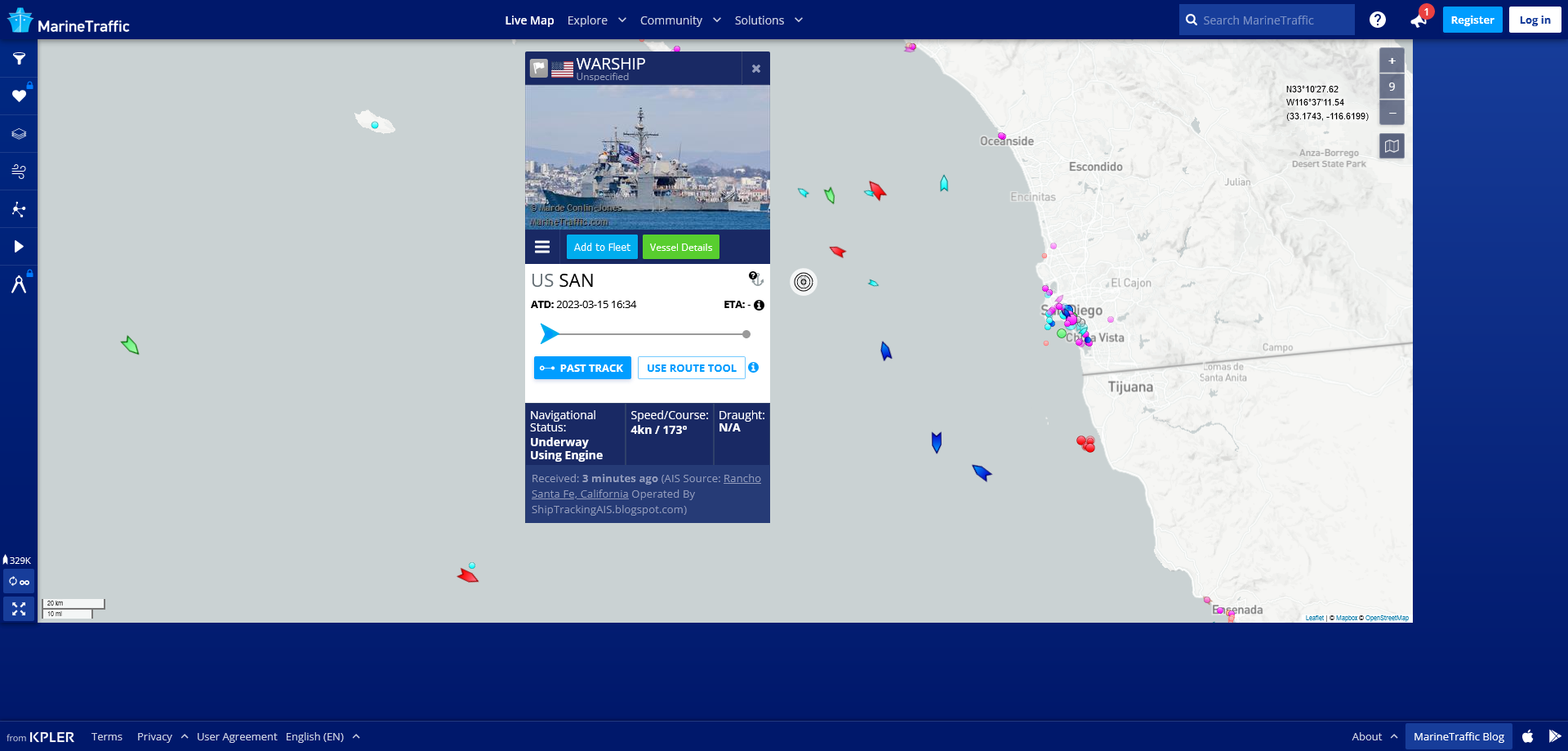
Task: Open the map layers icon
Action: tap(19, 133)
